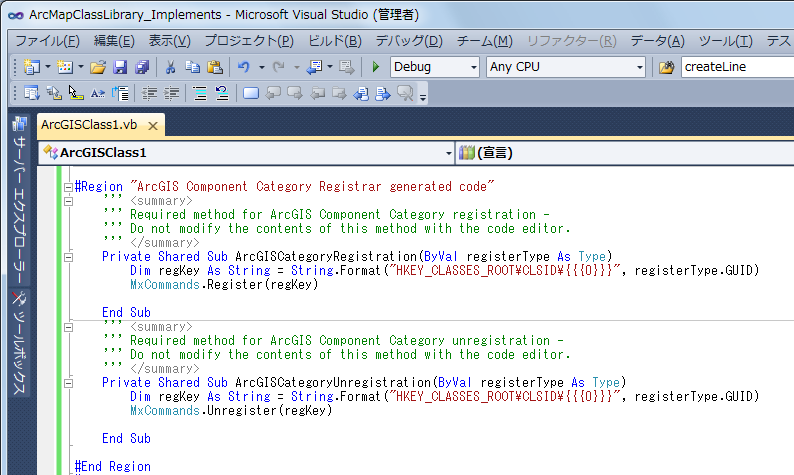Open the サーバー エクスプローラー side panel
This screenshot has height=475, width=794.
pos(19,202)
